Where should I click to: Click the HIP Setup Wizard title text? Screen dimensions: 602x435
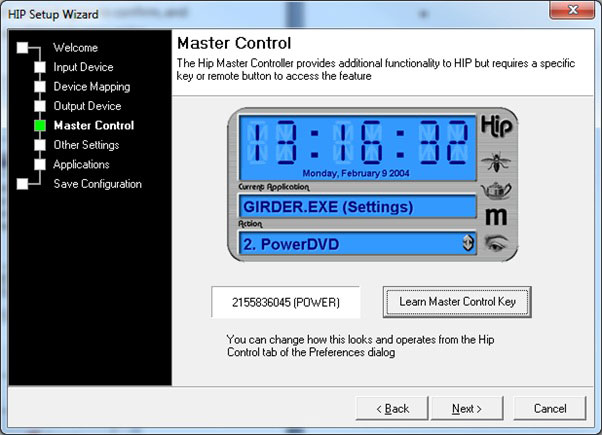(53, 14)
